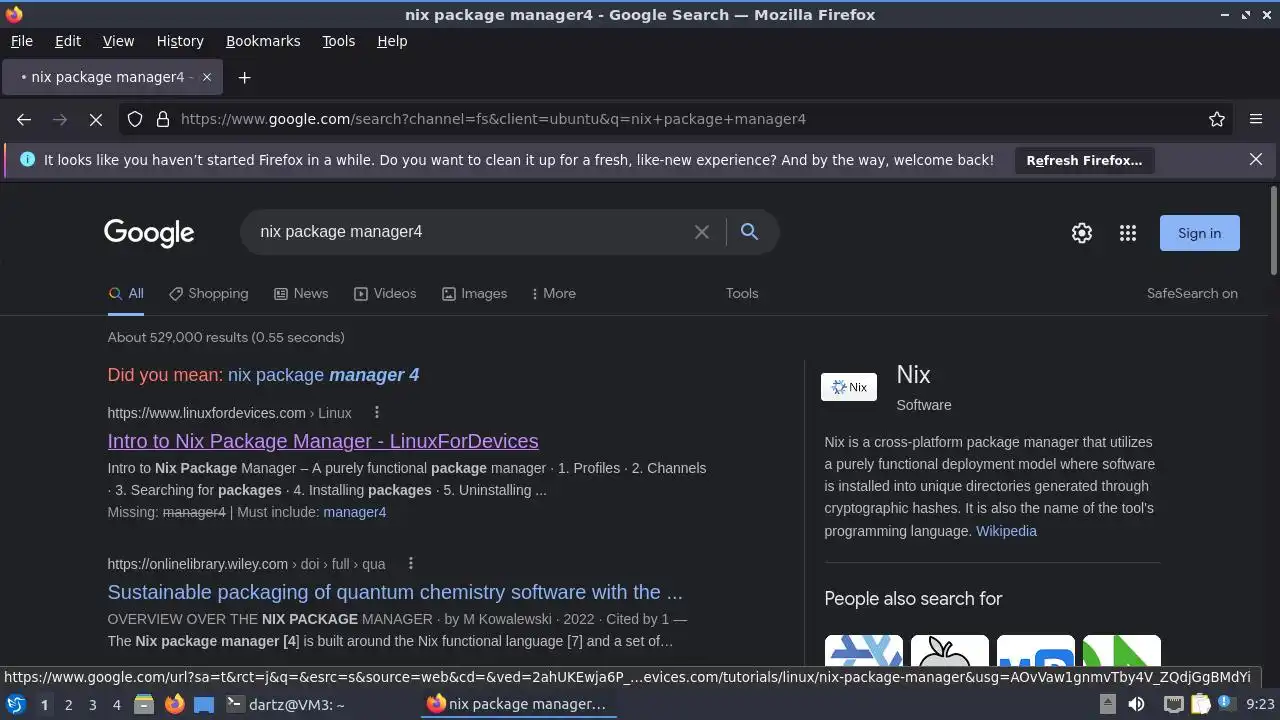
Task: Open the Help menu
Action: coord(392,41)
